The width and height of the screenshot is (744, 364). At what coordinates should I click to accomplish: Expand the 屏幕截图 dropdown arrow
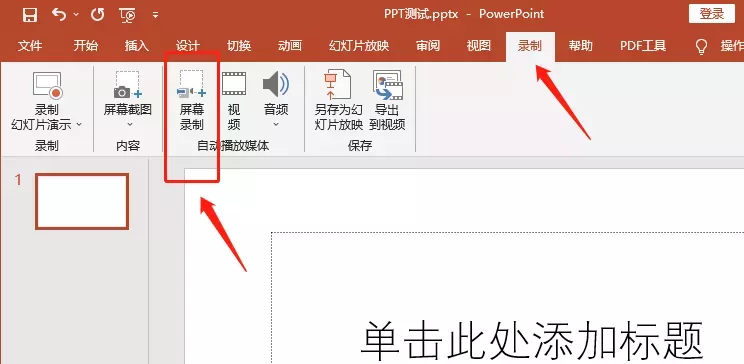[130, 125]
